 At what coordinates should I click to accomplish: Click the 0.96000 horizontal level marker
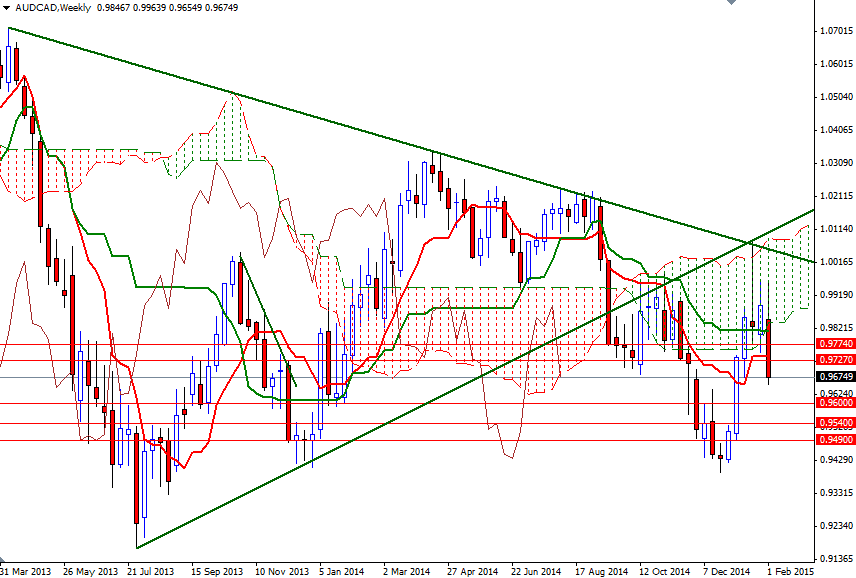[832, 402]
